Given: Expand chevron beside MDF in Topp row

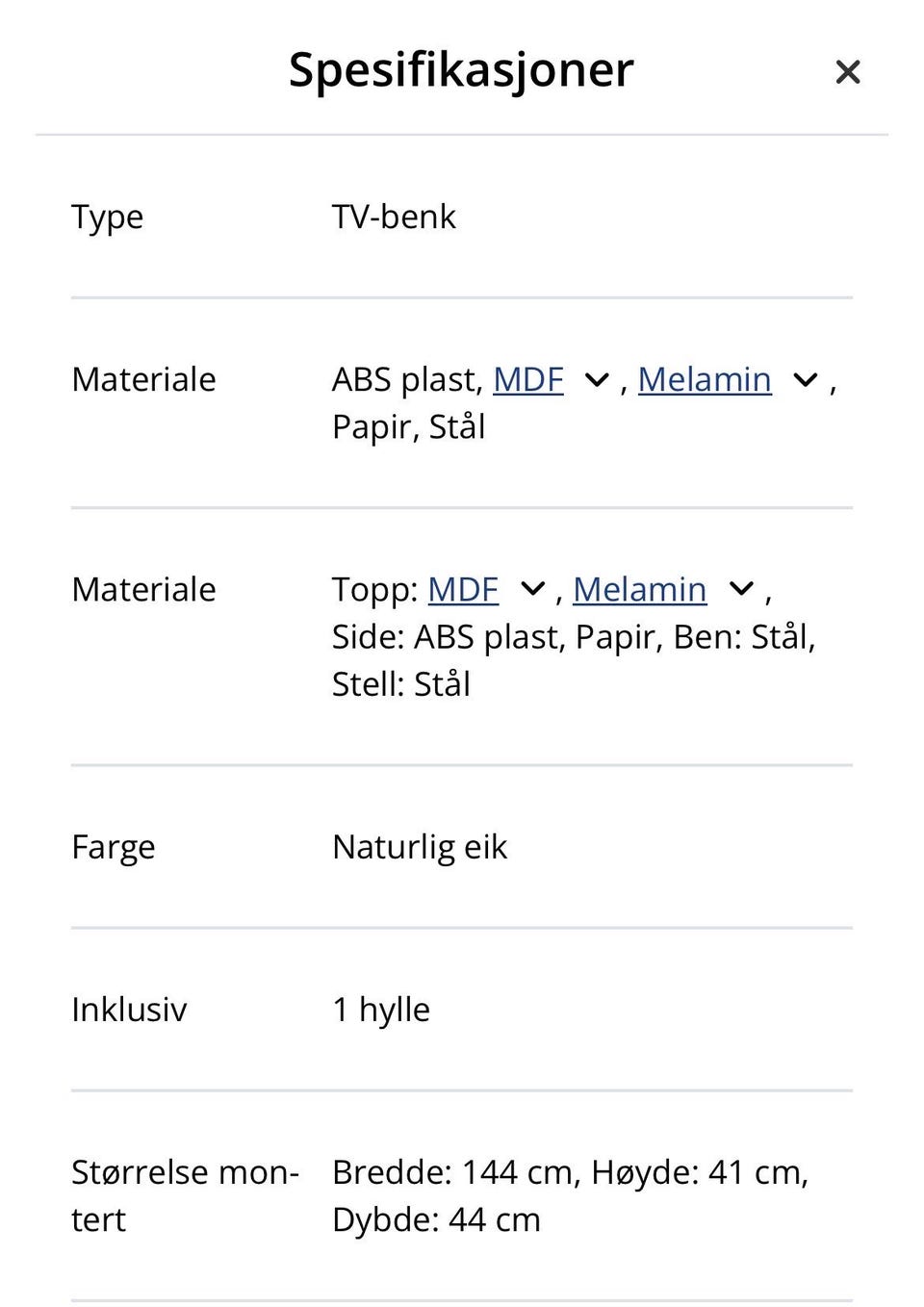Looking at the screenshot, I should click(532, 589).
